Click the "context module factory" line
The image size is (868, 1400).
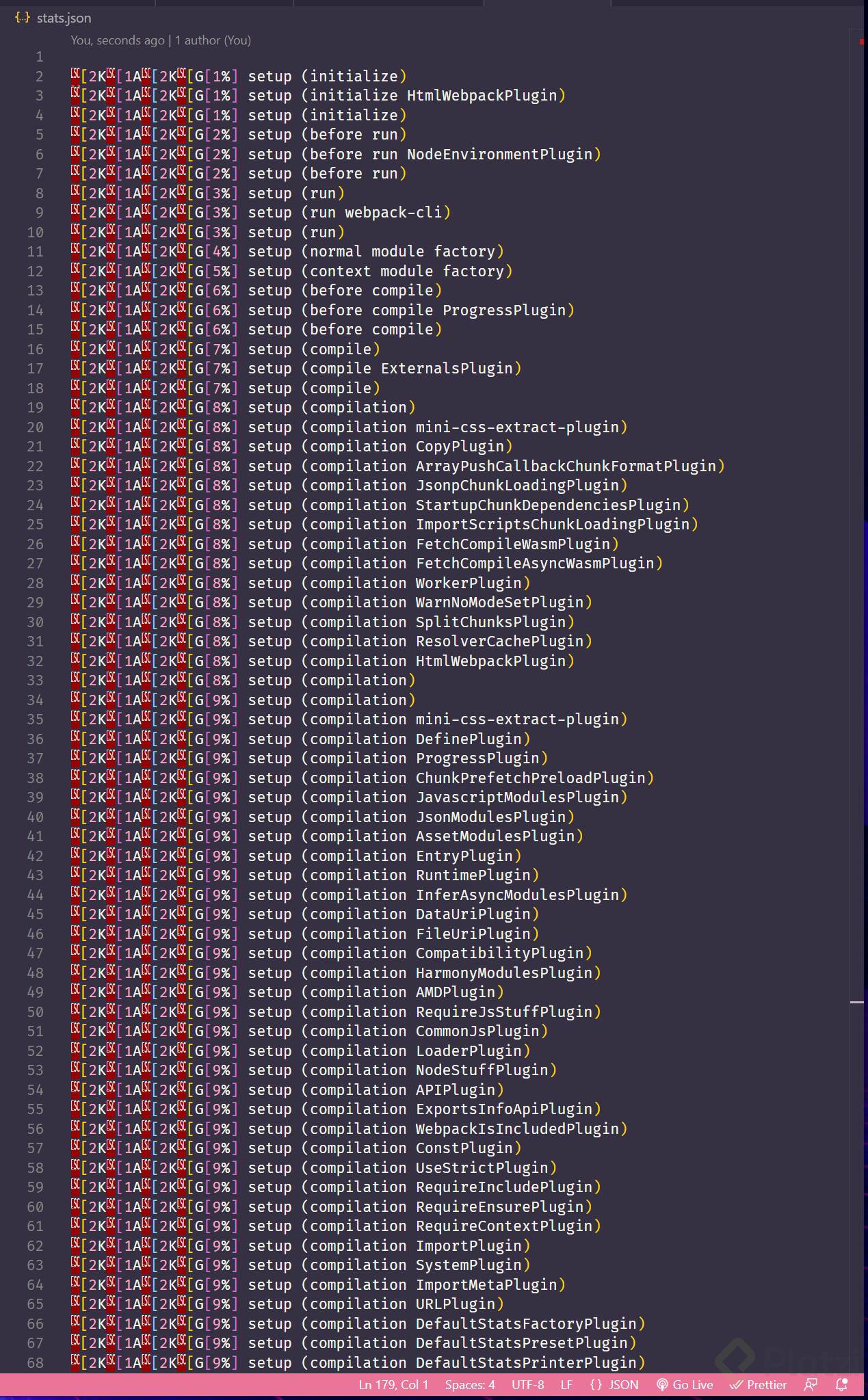pyautogui.click(x=292, y=272)
